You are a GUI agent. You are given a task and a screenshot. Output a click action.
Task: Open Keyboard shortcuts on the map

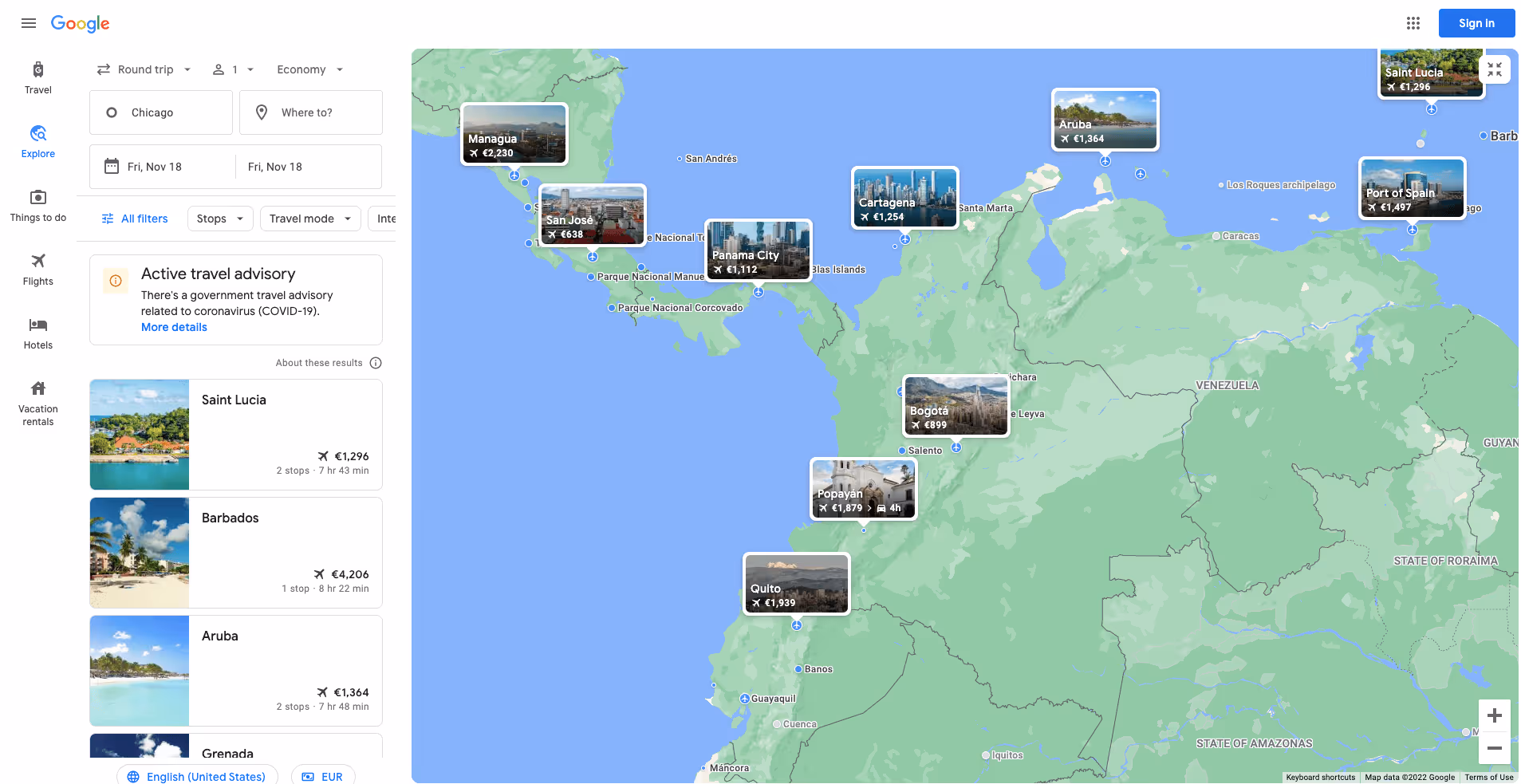[x=1320, y=778]
